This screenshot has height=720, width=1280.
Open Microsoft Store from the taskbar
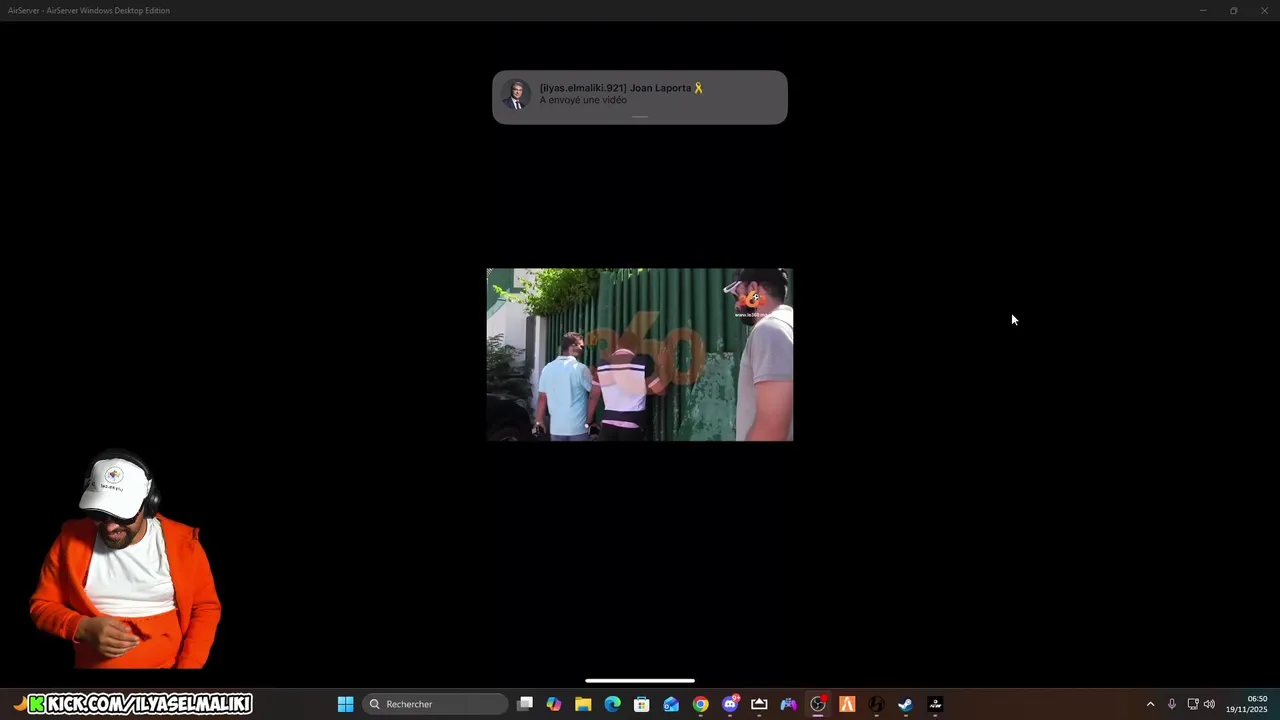[642, 704]
